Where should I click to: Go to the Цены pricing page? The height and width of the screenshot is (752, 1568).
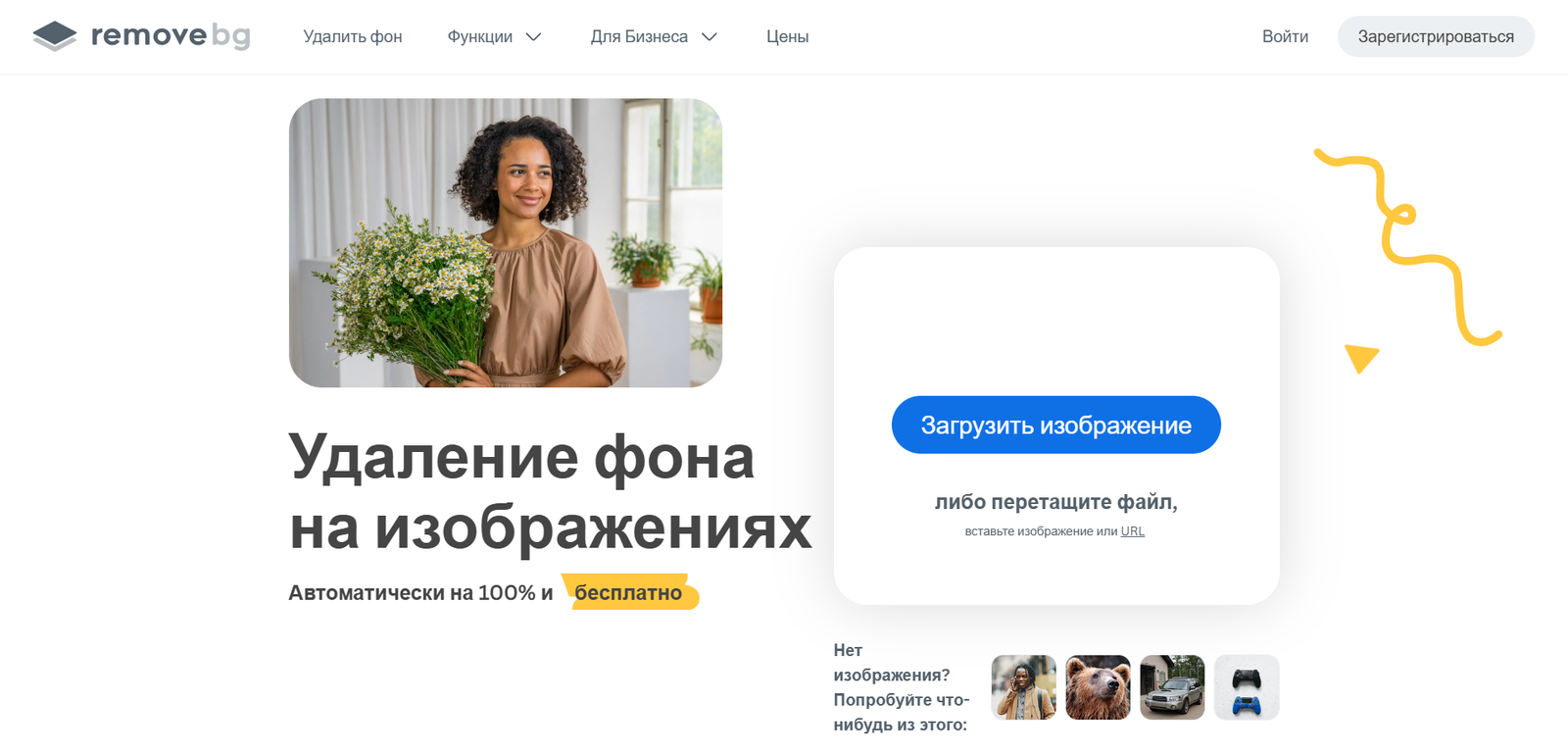787,36
